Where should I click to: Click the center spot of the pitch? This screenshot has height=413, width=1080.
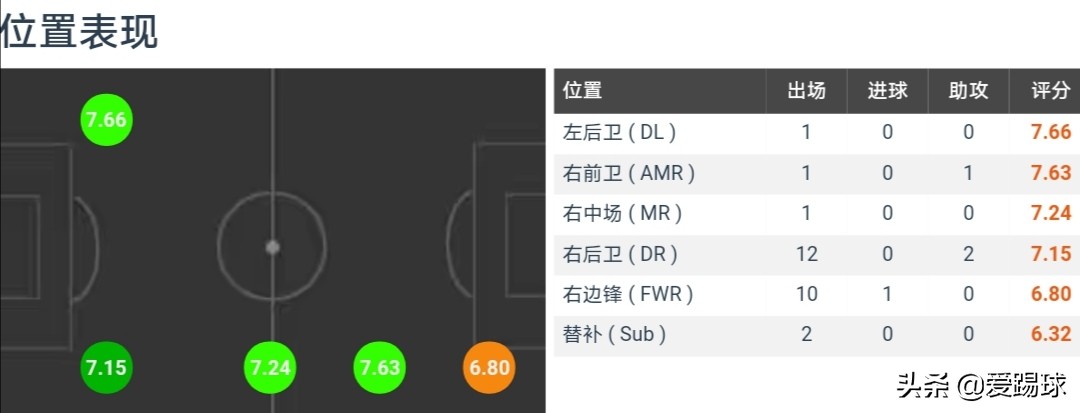272,247
